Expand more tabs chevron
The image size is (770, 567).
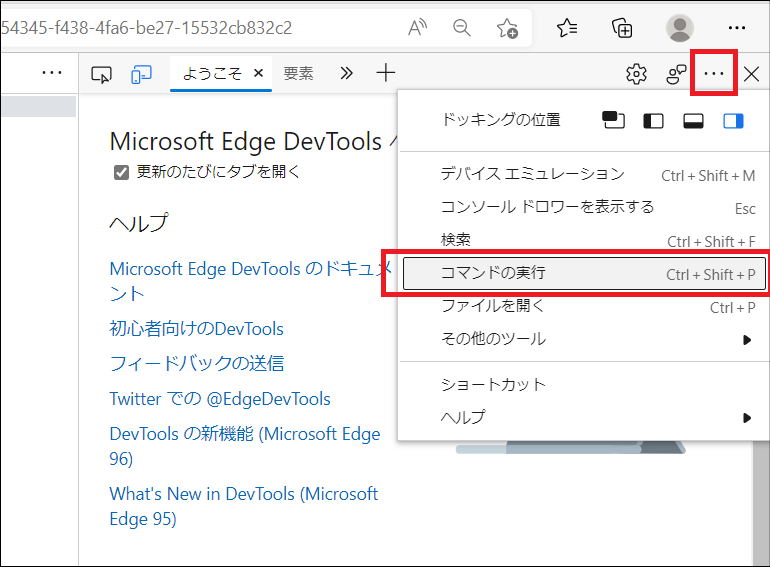[347, 73]
